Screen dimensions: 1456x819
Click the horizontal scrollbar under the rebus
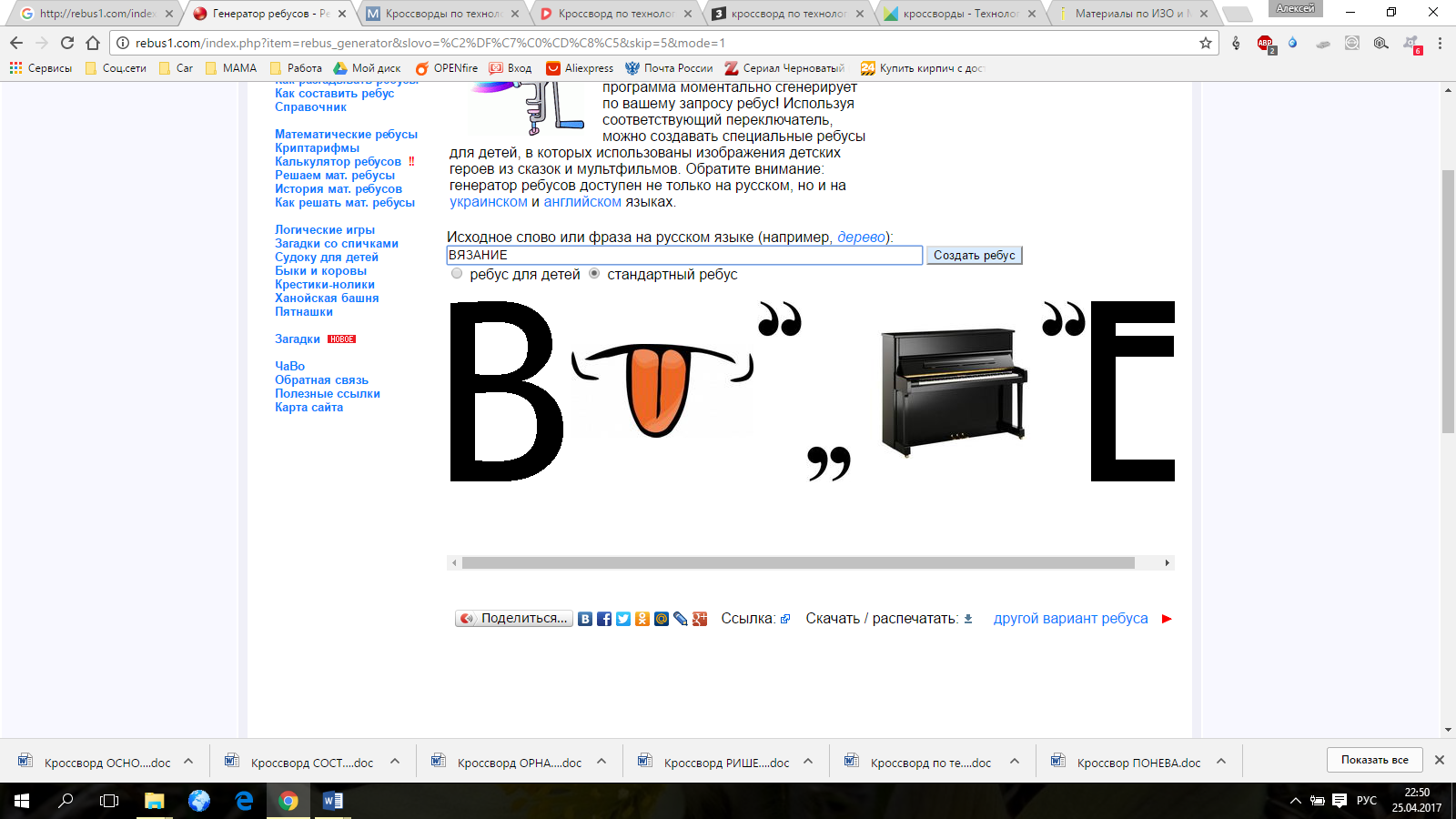[x=798, y=563]
